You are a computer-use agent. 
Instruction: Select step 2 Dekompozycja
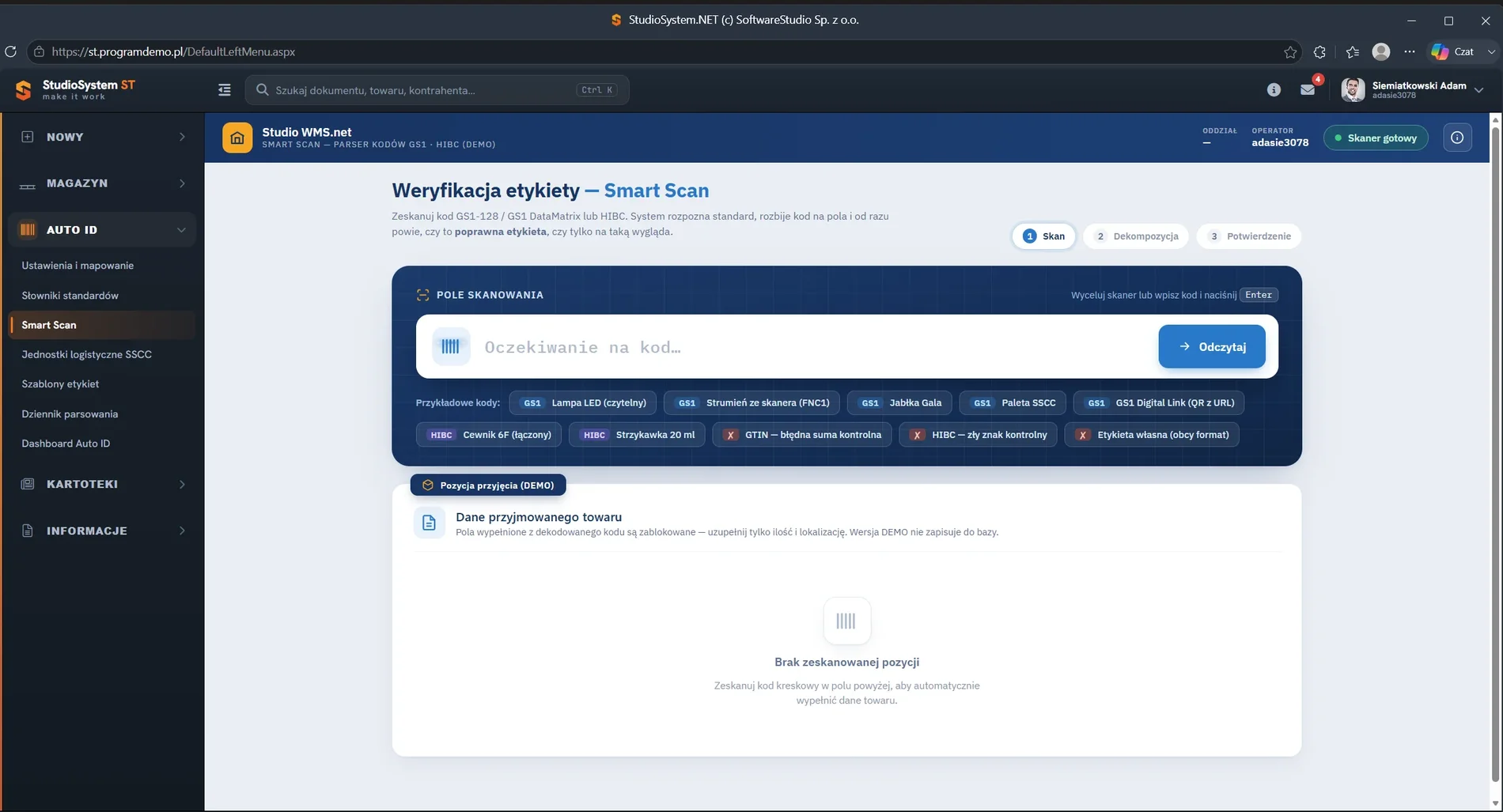(1136, 236)
